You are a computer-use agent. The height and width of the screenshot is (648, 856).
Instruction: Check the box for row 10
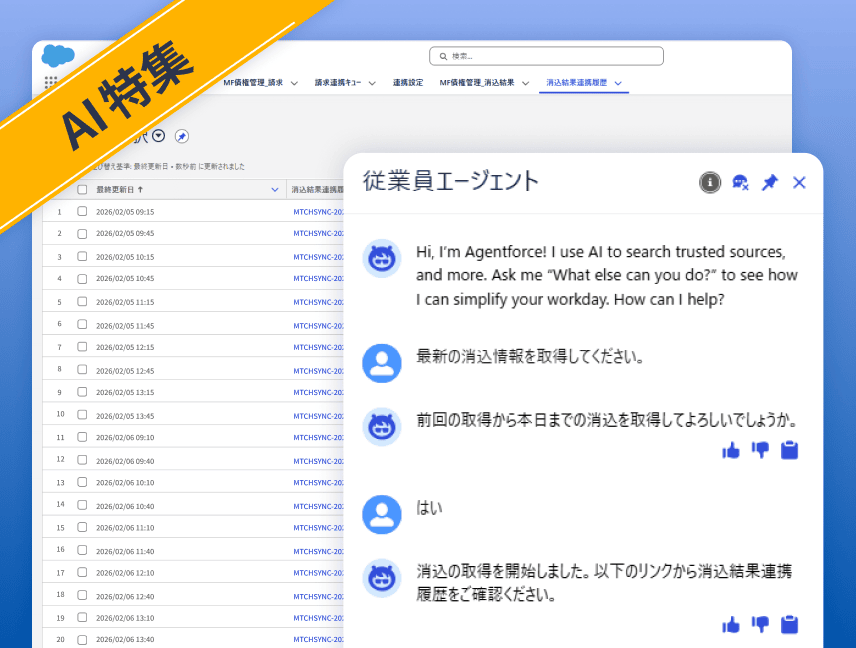click(x=82, y=414)
